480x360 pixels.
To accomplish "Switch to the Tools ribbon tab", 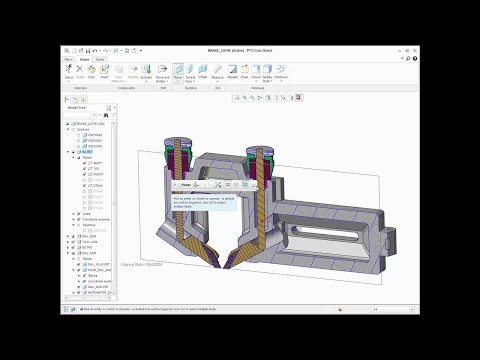I will click(x=100, y=59).
